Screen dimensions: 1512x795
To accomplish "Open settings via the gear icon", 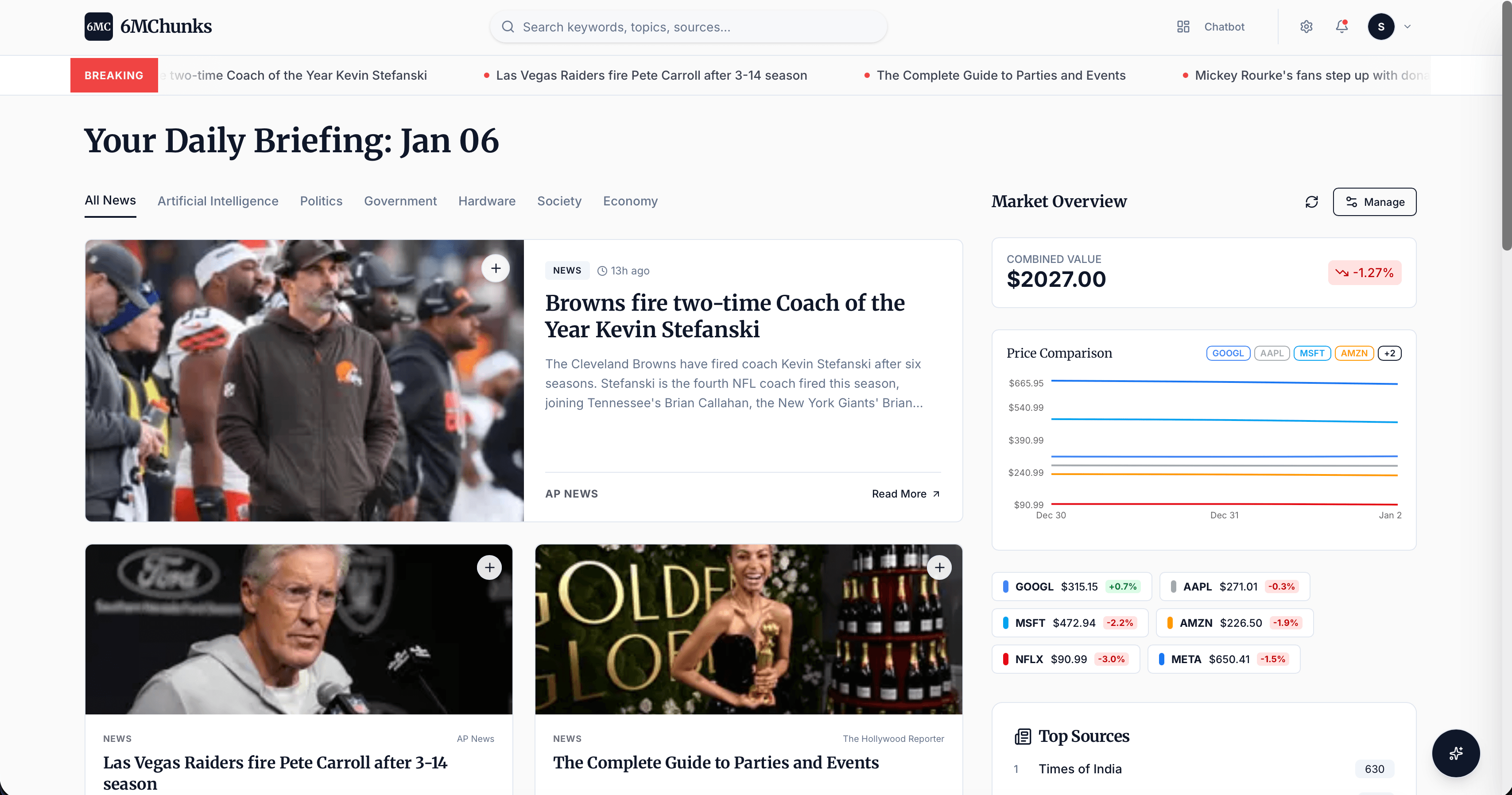I will 1306,27.
